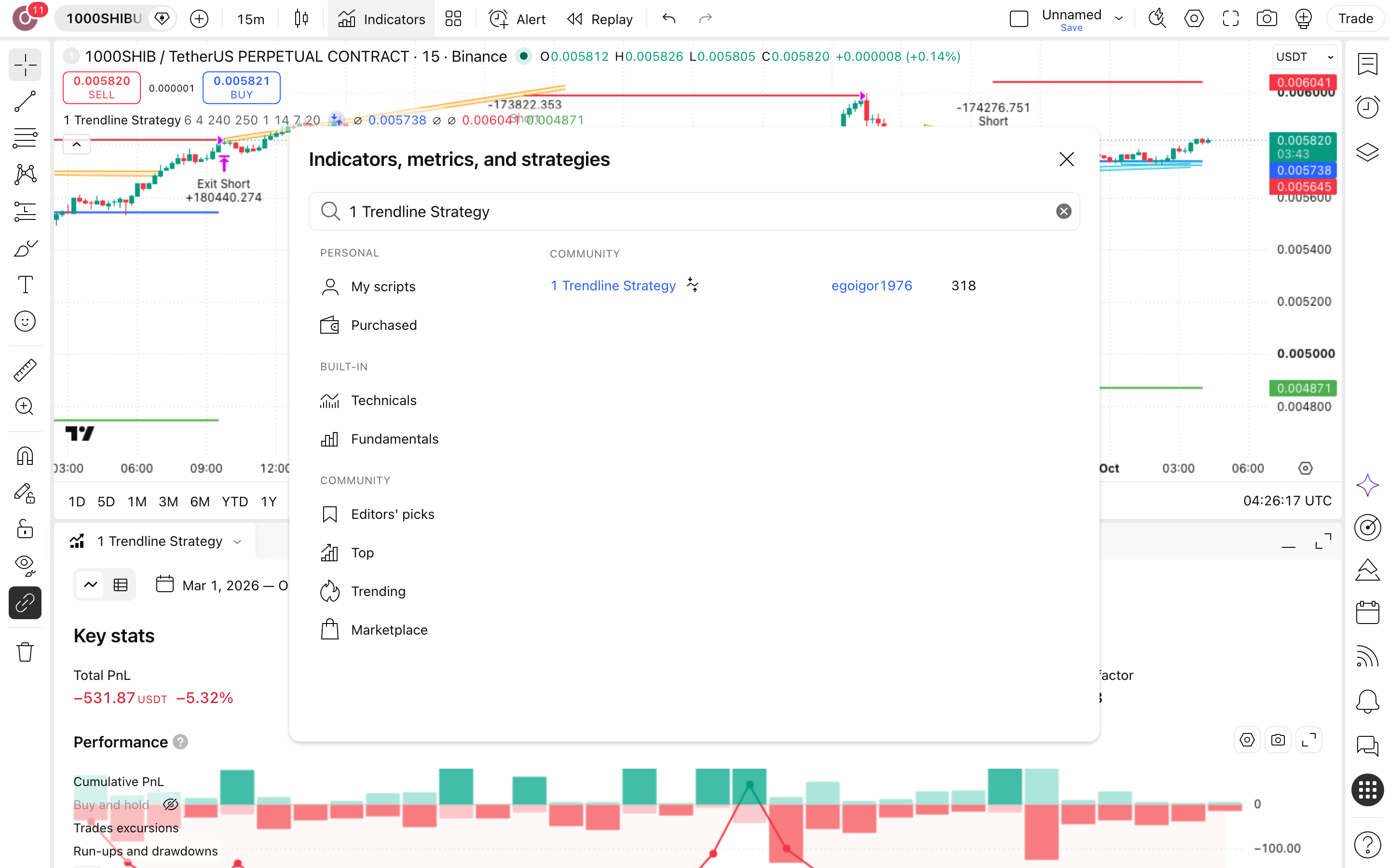Open layout setup grid icon

click(453, 19)
